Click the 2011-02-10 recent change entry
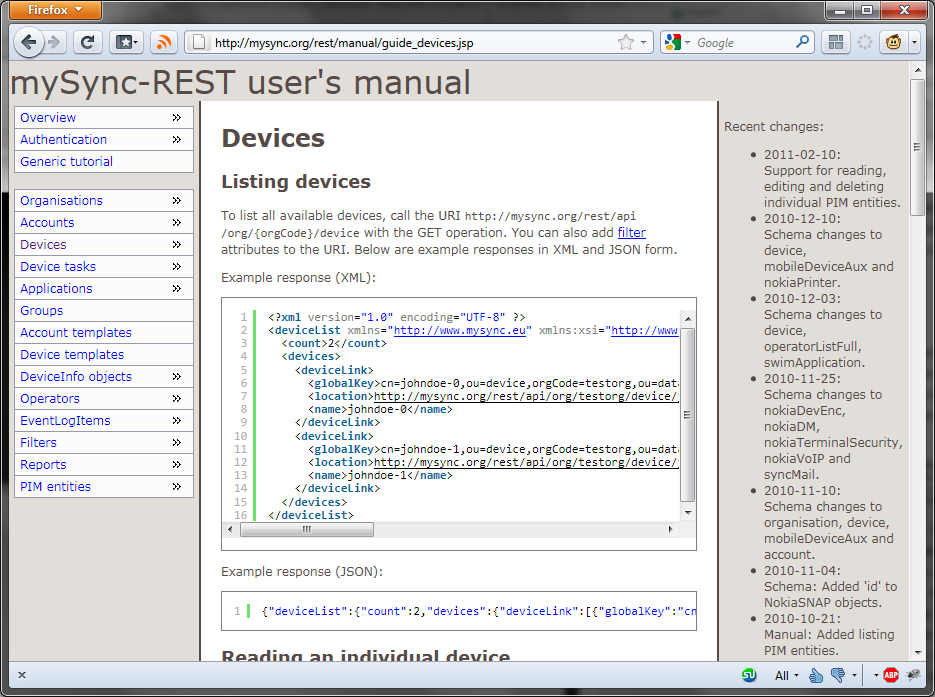This screenshot has height=697, width=935. coord(832,178)
